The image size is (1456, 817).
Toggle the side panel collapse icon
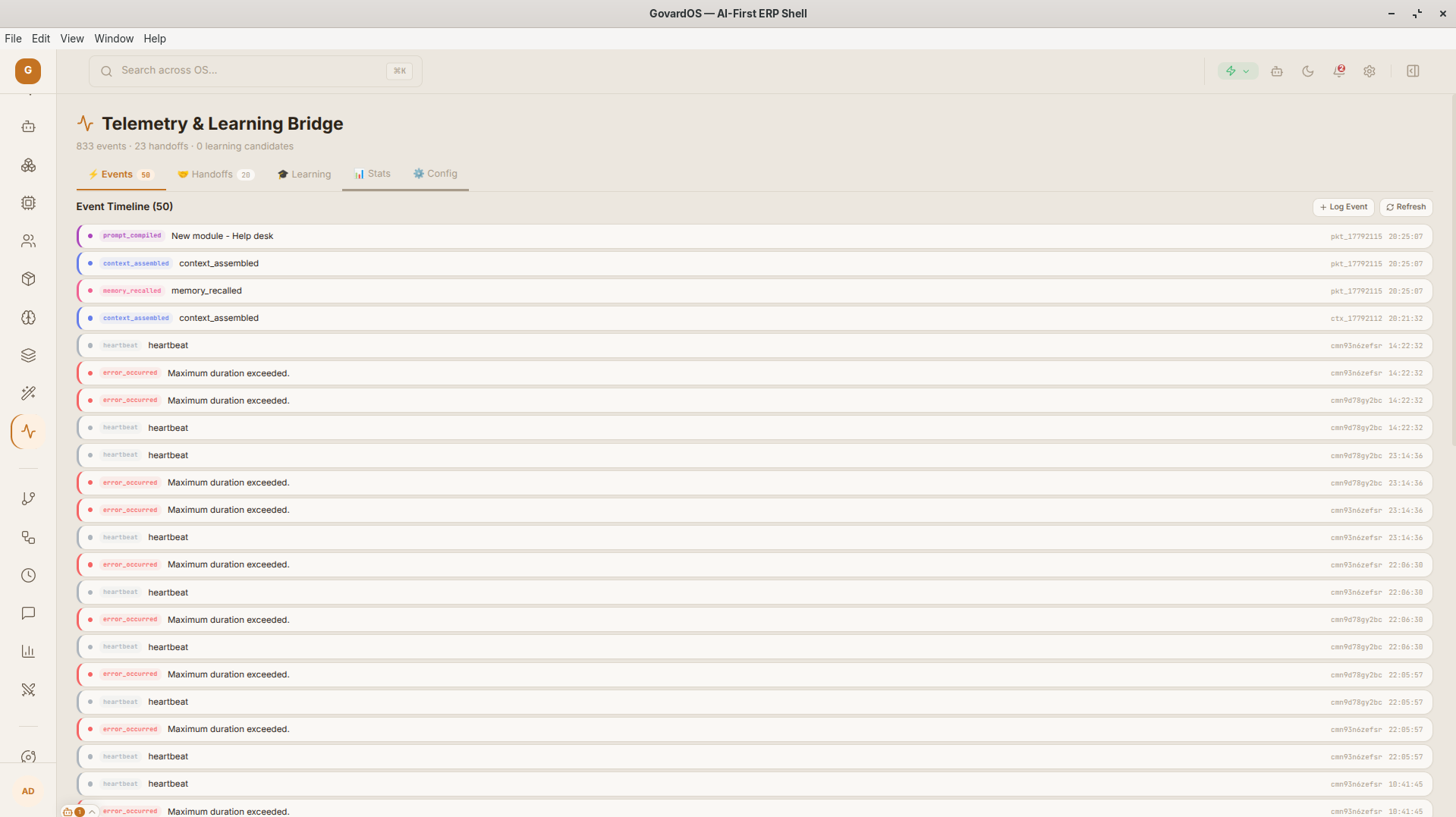click(x=1413, y=71)
